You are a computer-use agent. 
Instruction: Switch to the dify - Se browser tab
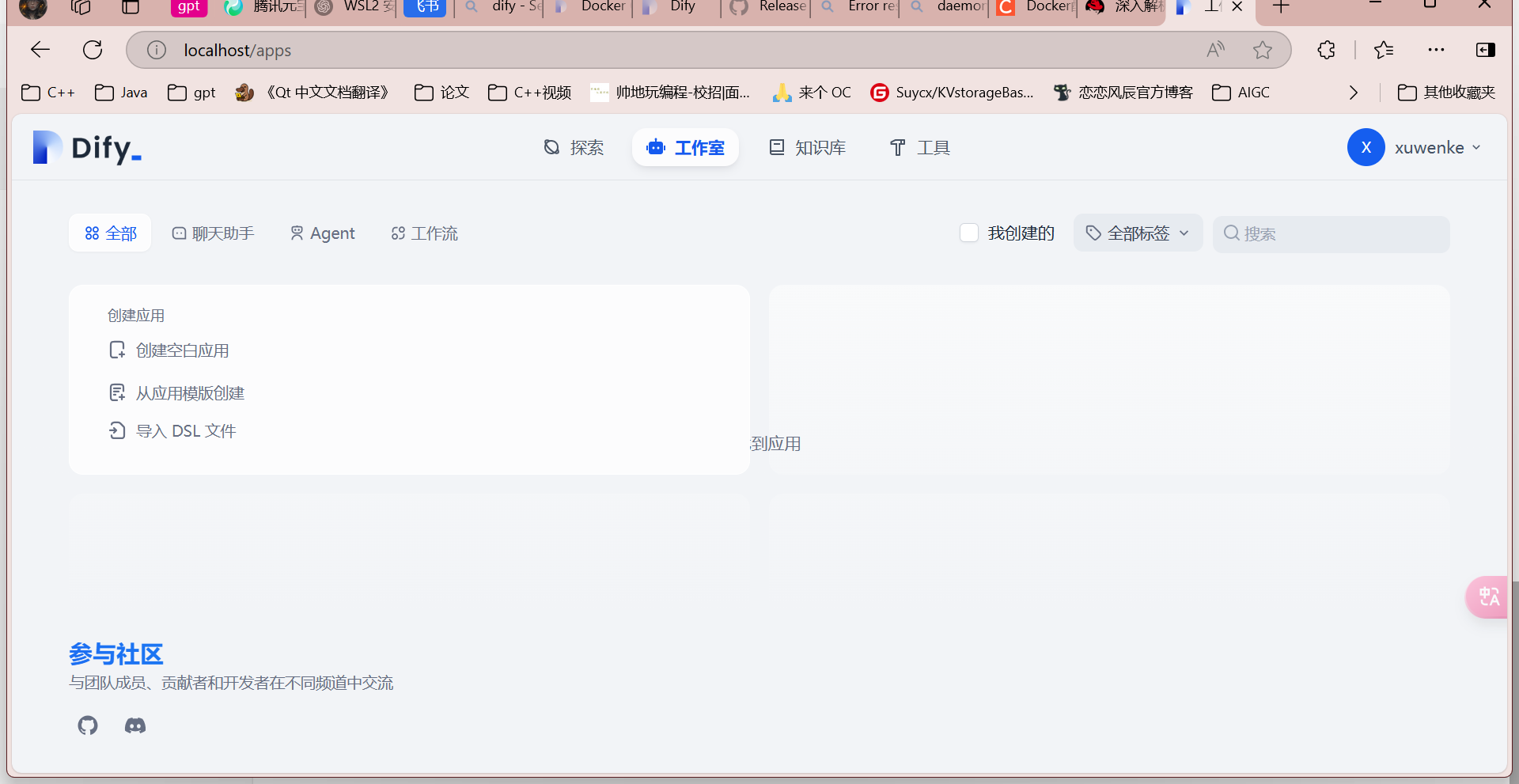click(503, 8)
